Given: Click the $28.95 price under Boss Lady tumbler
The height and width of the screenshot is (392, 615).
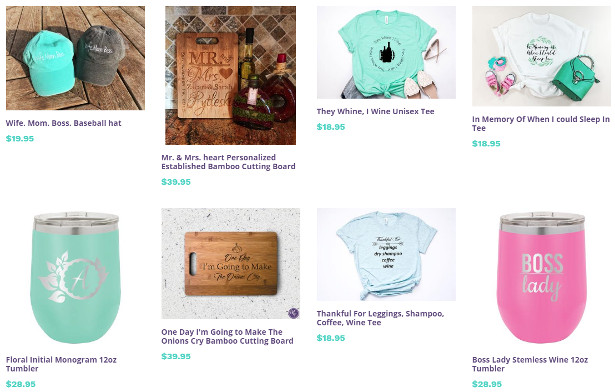Looking at the screenshot, I should [487, 384].
